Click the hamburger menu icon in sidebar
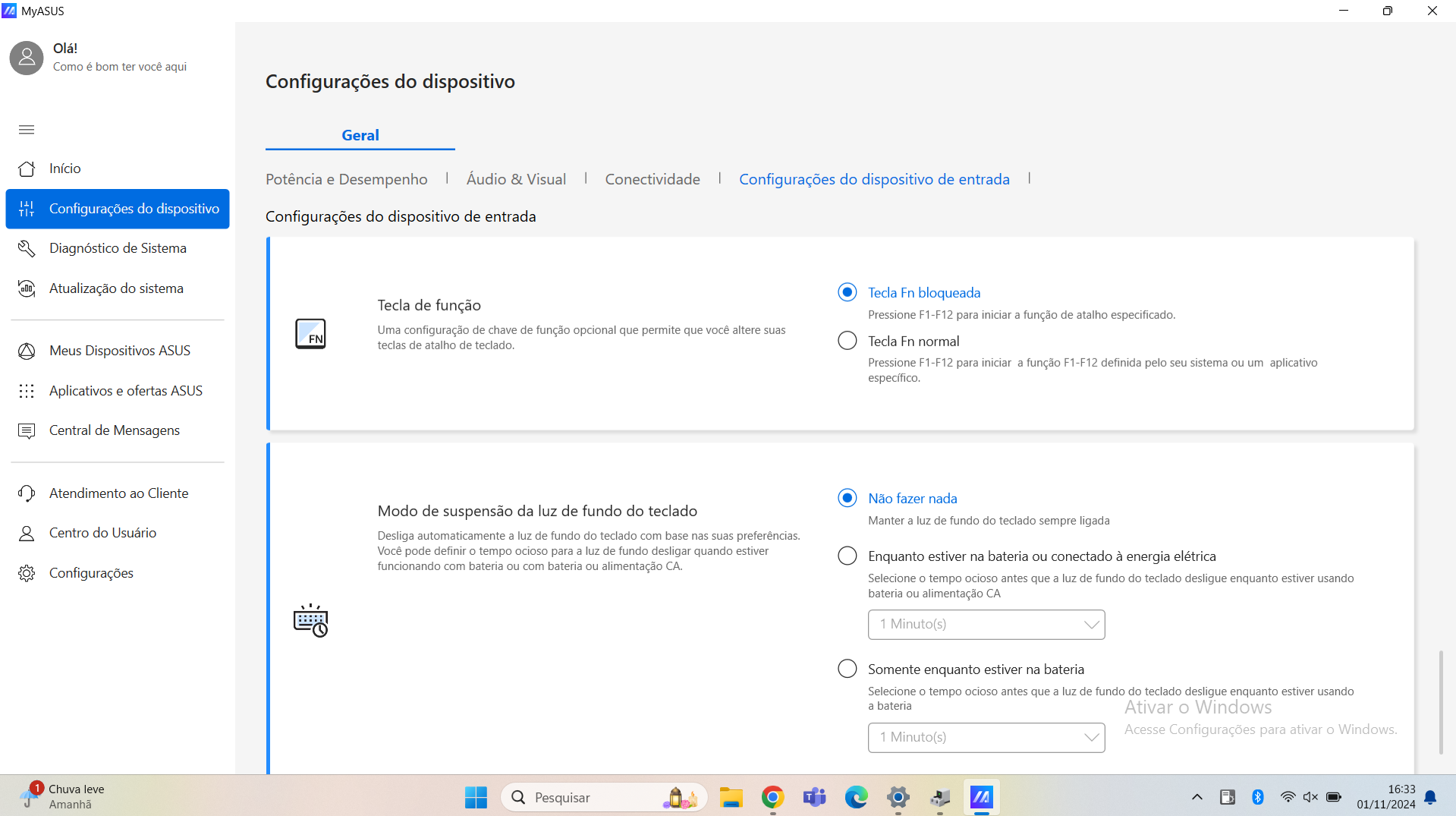This screenshot has height=816, width=1456. [27, 130]
